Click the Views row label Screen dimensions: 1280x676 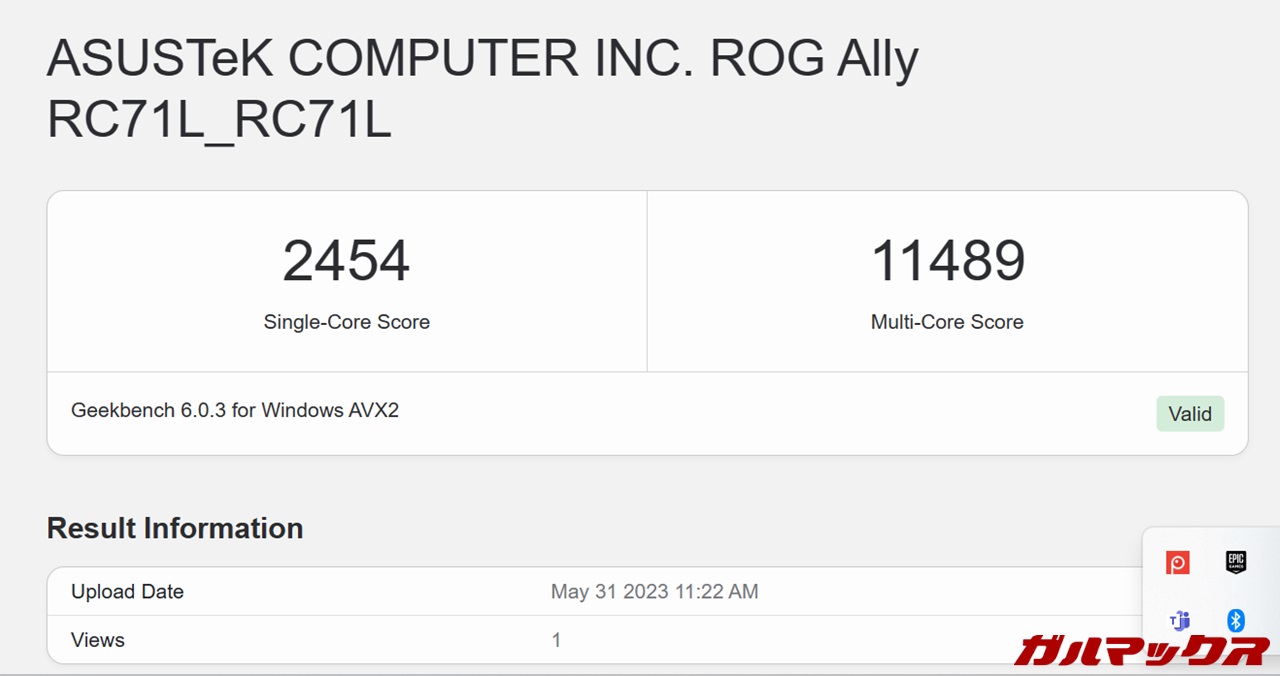click(x=98, y=640)
